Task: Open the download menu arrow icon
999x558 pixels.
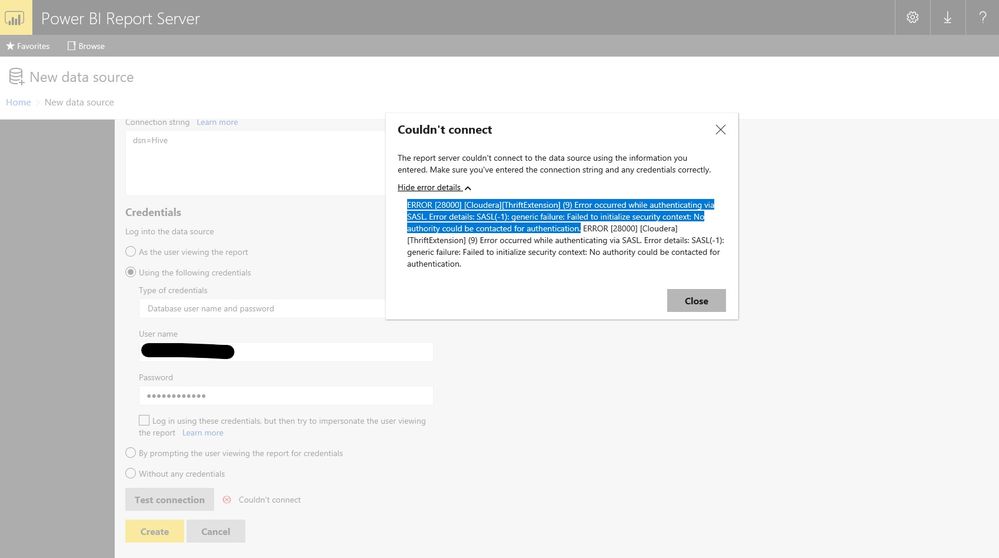Action: tap(947, 17)
